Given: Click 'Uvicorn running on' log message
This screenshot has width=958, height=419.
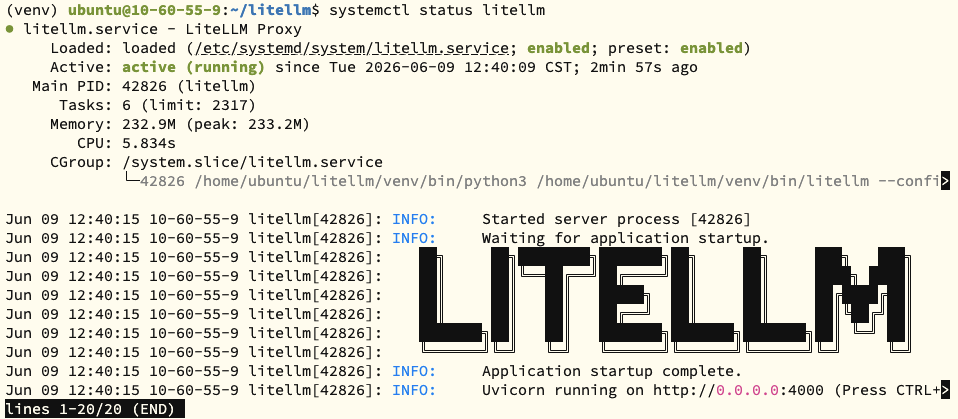Looking at the screenshot, I should coord(562,390).
